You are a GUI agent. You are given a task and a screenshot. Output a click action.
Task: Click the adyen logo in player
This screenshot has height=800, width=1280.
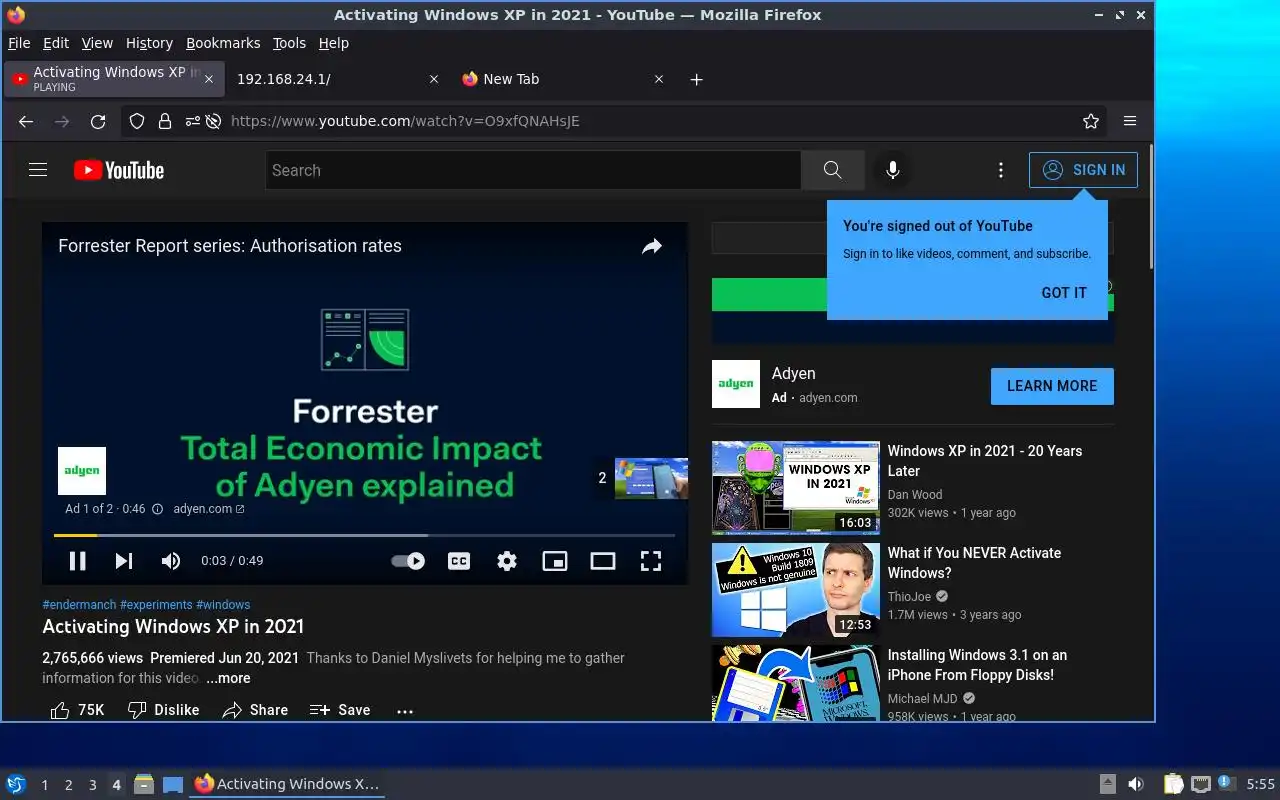(82, 471)
